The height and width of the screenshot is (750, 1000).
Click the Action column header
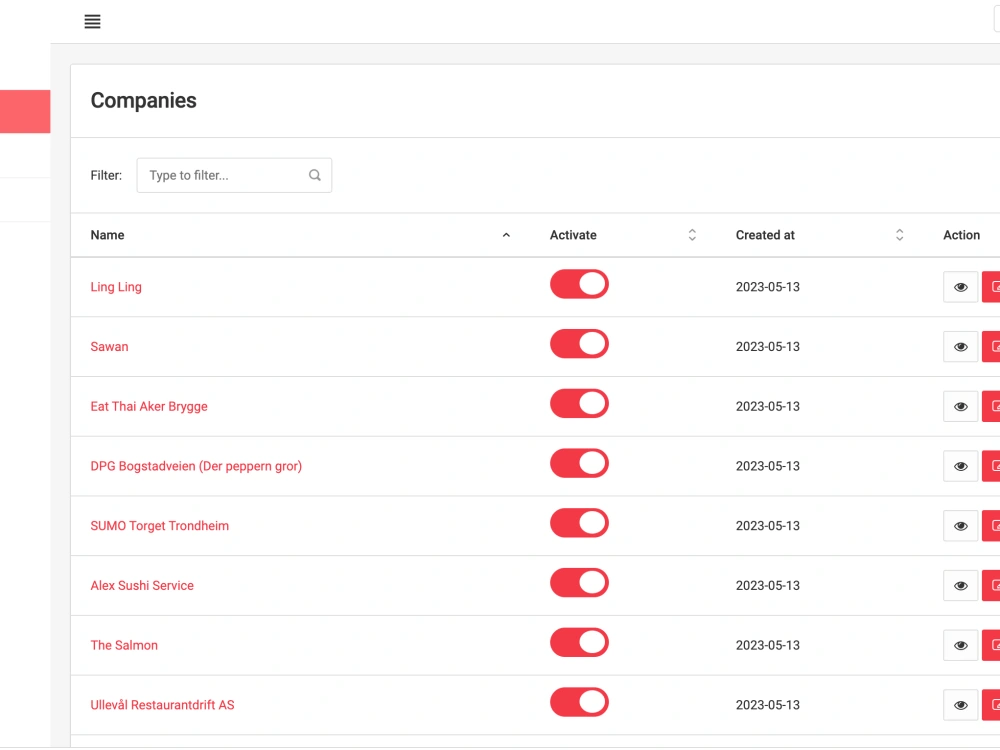(x=961, y=235)
